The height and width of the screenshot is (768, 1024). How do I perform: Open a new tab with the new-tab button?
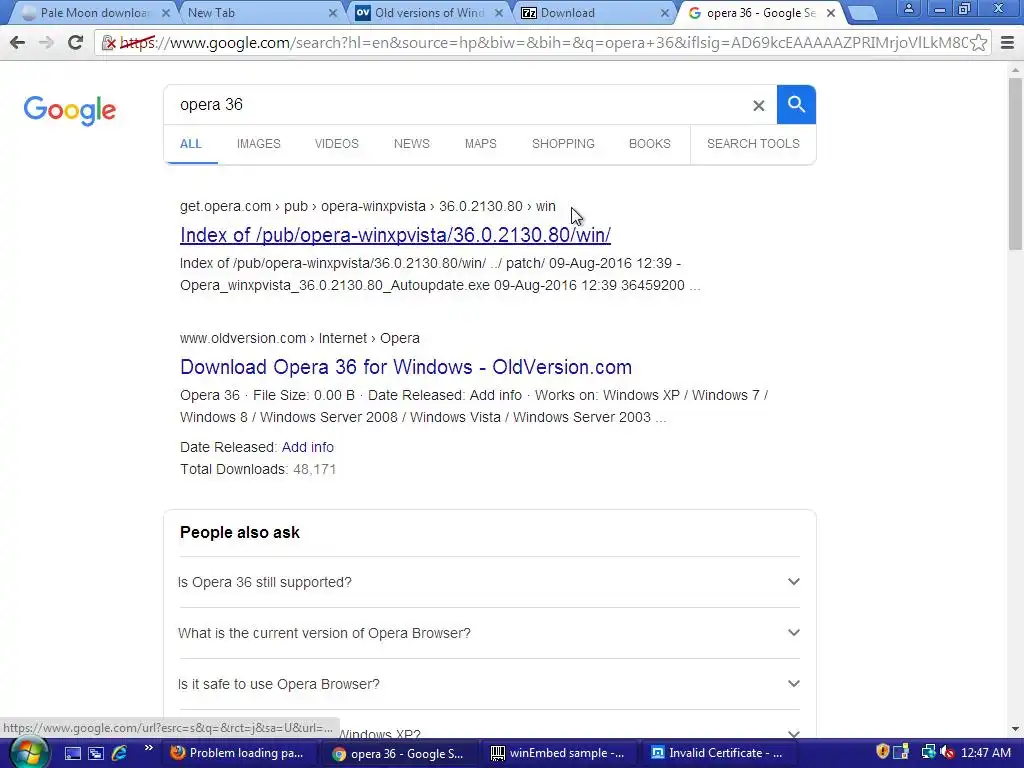[x=863, y=13]
